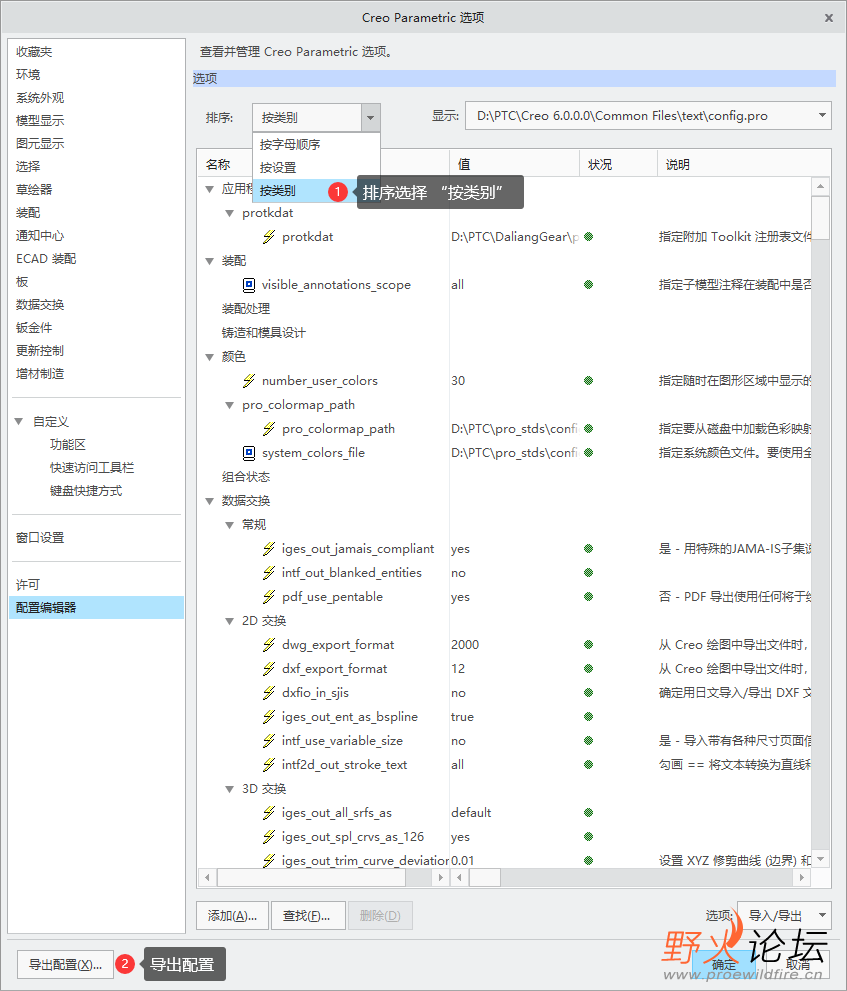The height and width of the screenshot is (991, 847).
Task: Choose 按字母顺序 sort option
Action: click(x=316, y=145)
